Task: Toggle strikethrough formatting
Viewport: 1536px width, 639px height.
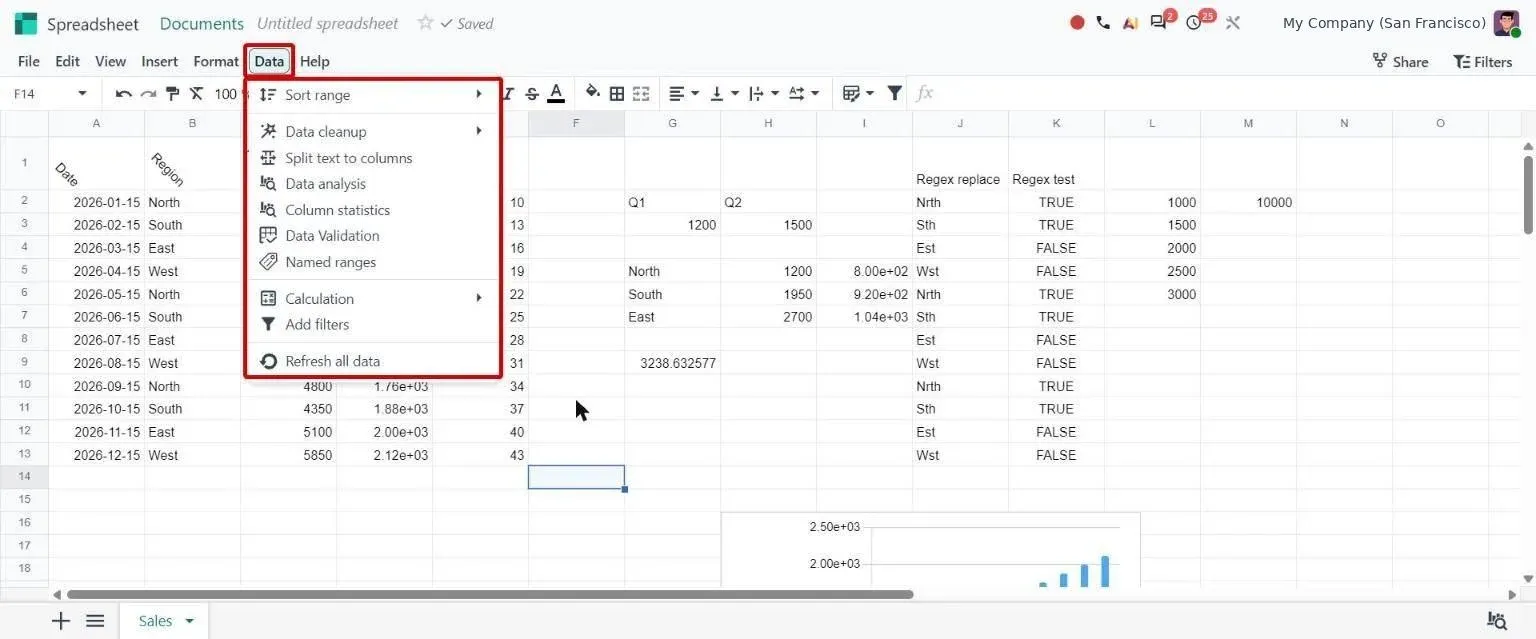Action: [x=532, y=94]
